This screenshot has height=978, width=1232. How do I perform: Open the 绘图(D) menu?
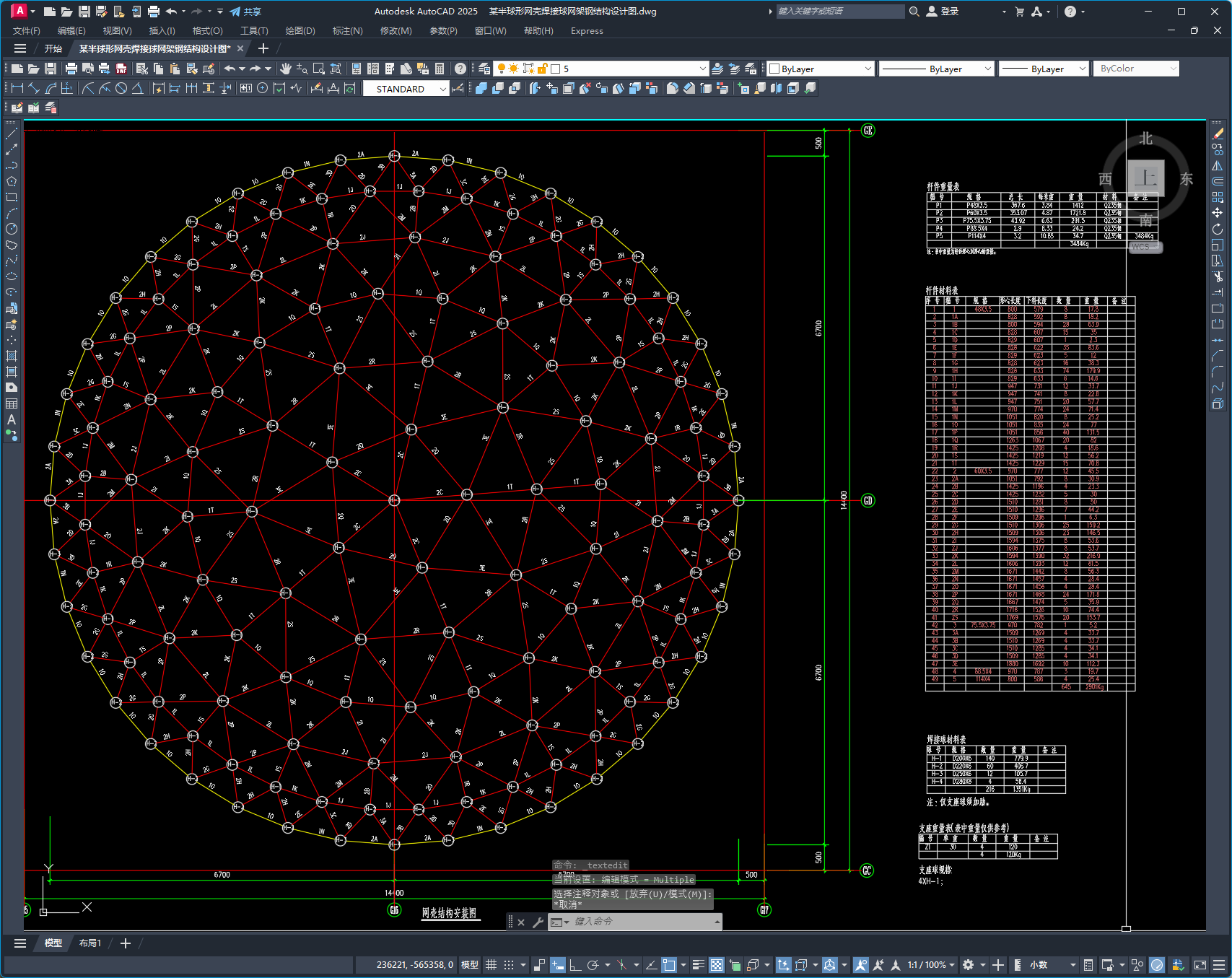coord(300,31)
